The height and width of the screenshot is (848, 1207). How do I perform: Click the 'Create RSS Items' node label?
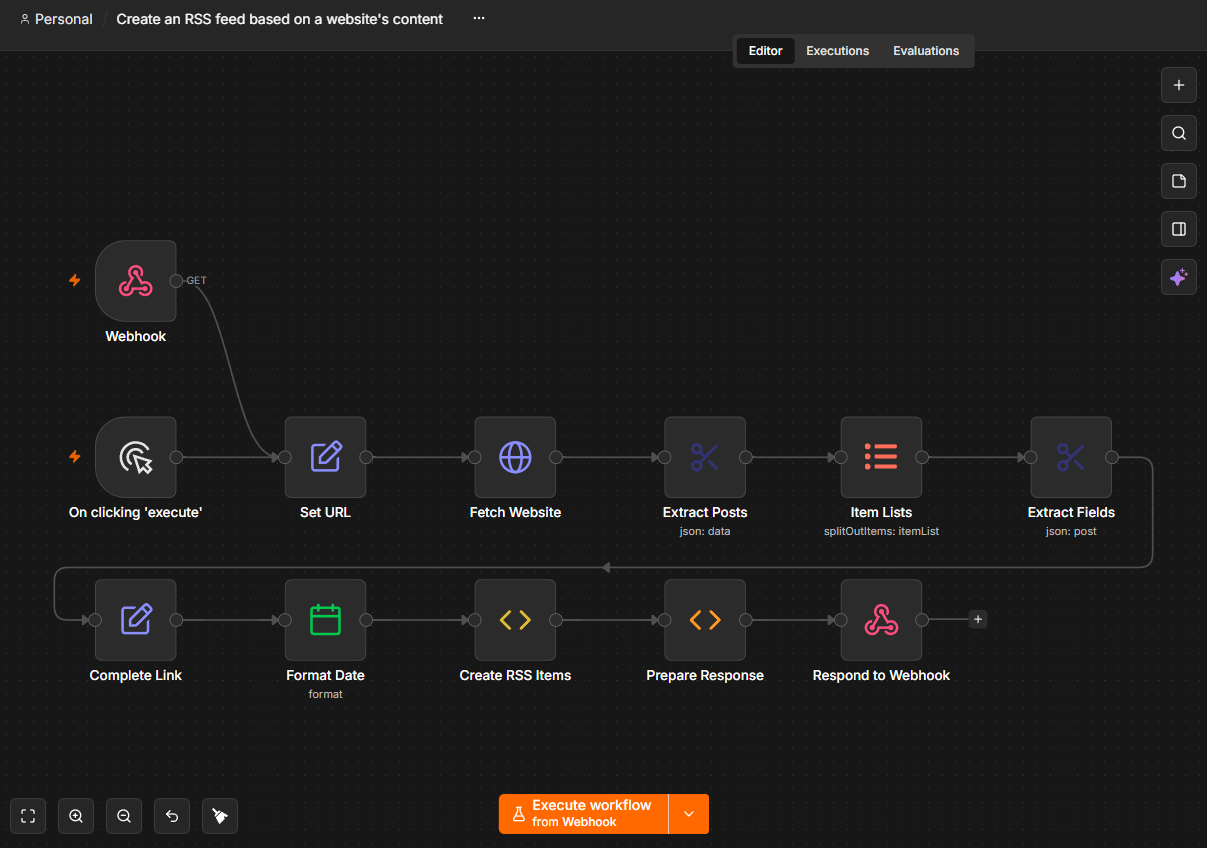point(515,675)
